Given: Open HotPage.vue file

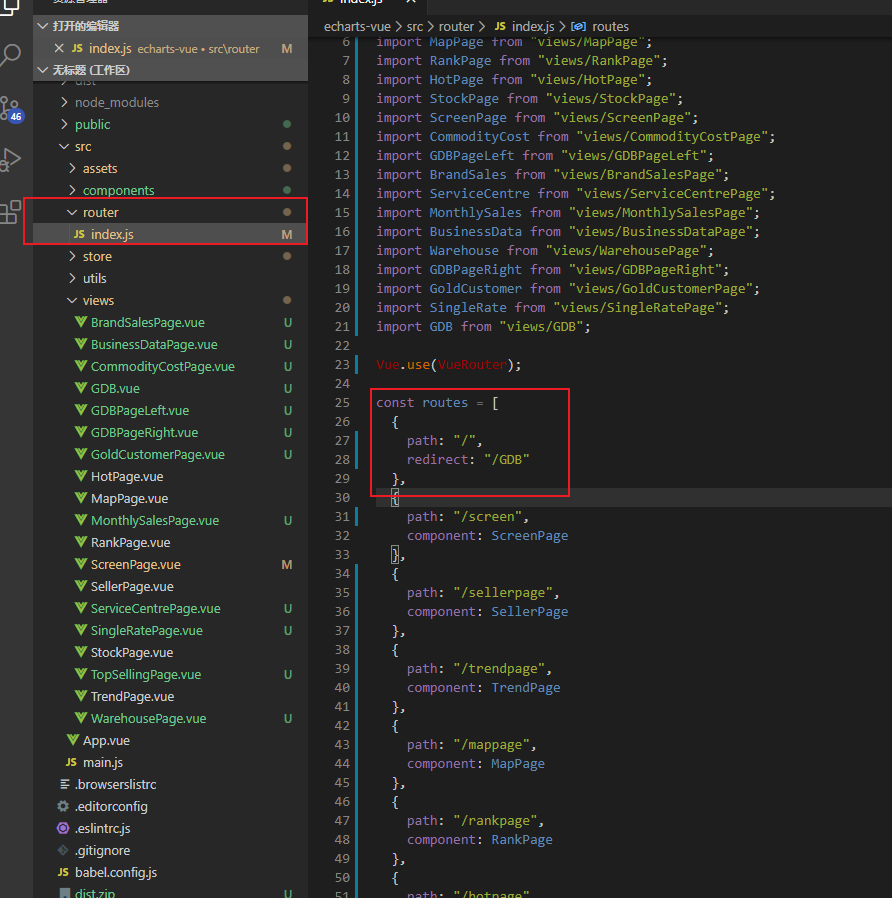Looking at the screenshot, I should (x=170, y=476).
